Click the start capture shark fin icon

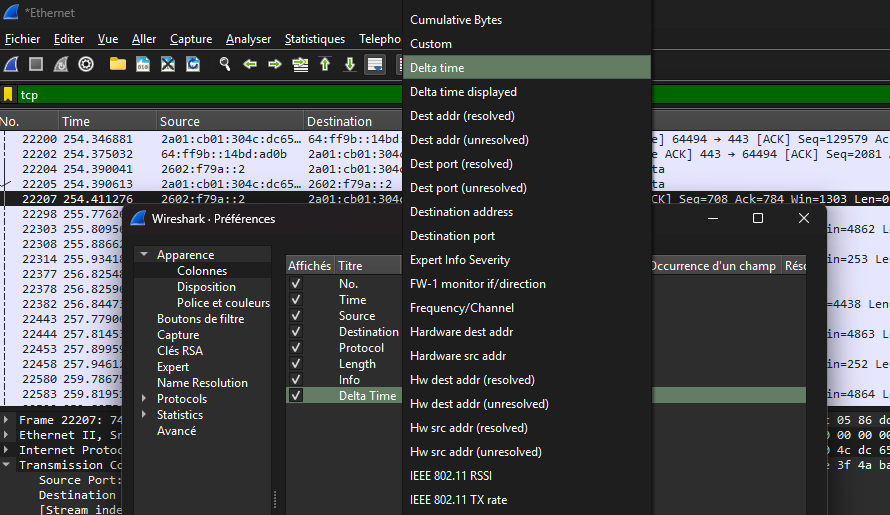[x=11, y=64]
